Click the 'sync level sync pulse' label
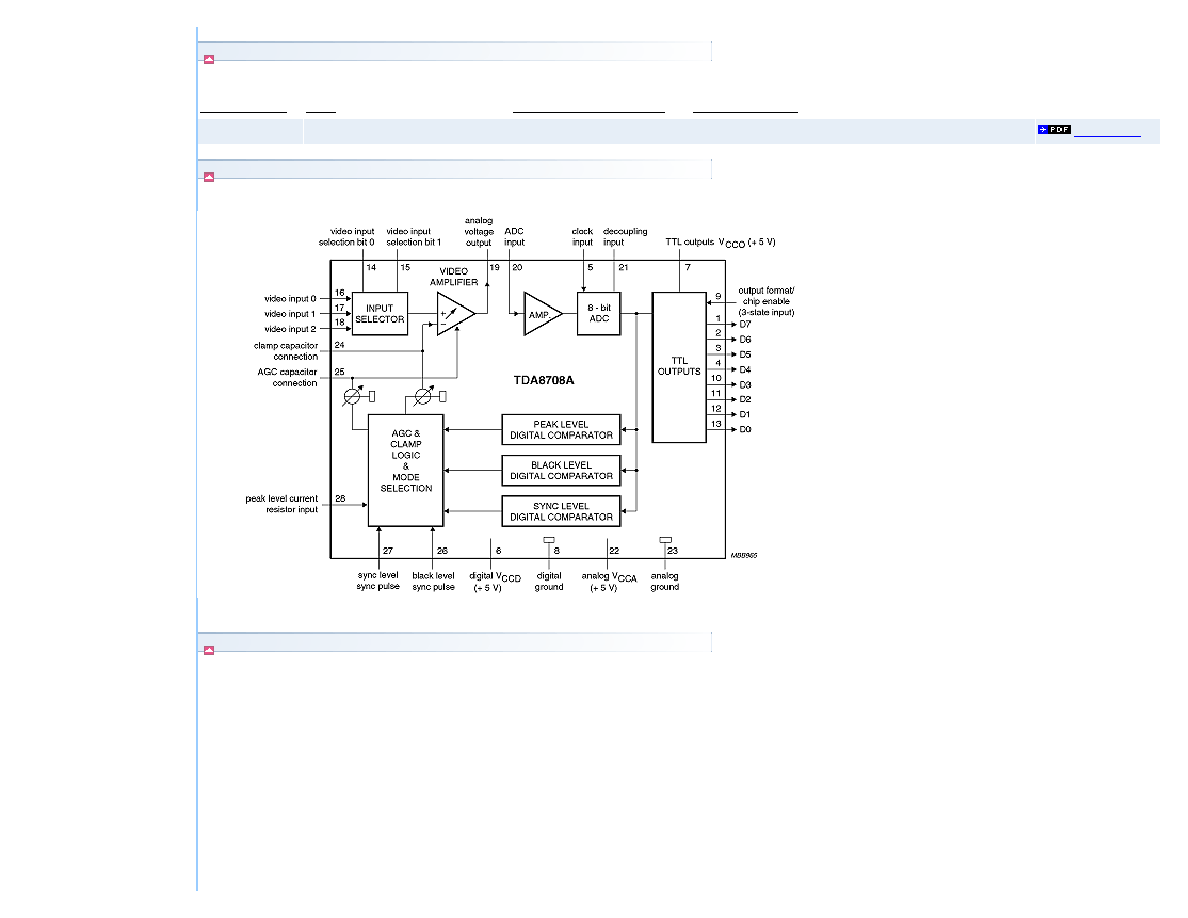This screenshot has height=918, width=1188. (x=378, y=581)
